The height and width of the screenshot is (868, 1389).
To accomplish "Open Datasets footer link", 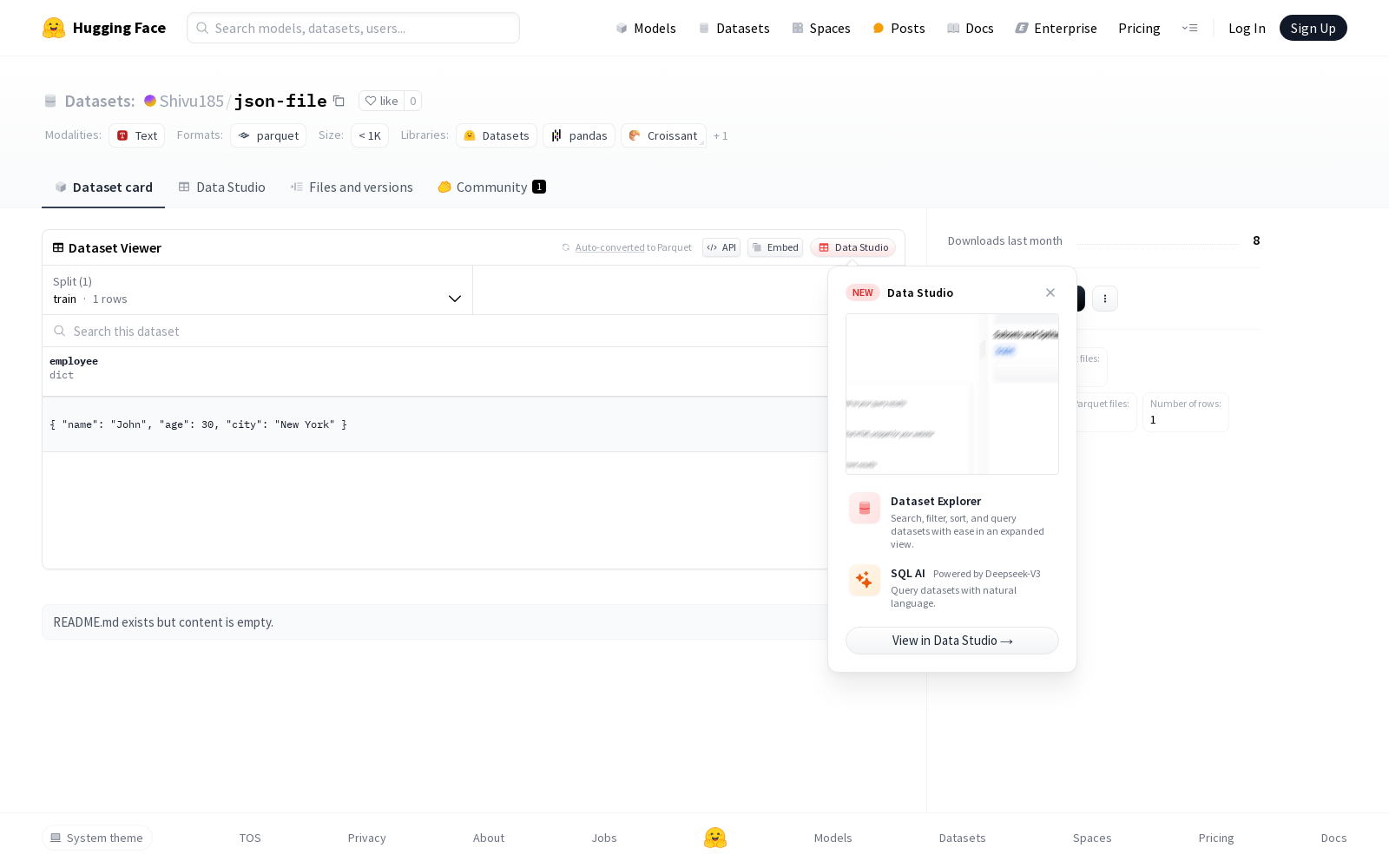I will [963, 838].
